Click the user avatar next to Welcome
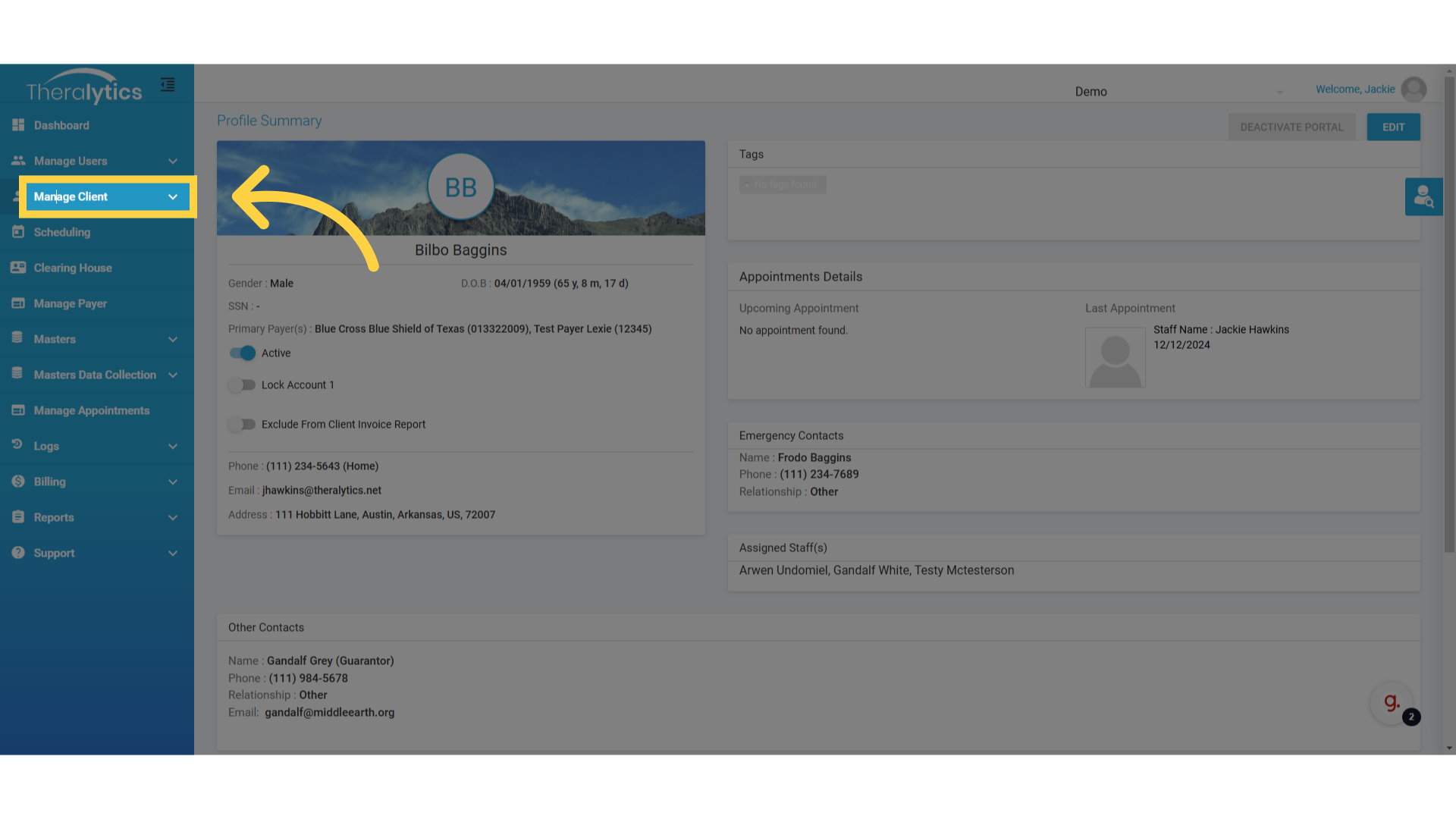Image resolution: width=1456 pixels, height=819 pixels. click(1414, 89)
